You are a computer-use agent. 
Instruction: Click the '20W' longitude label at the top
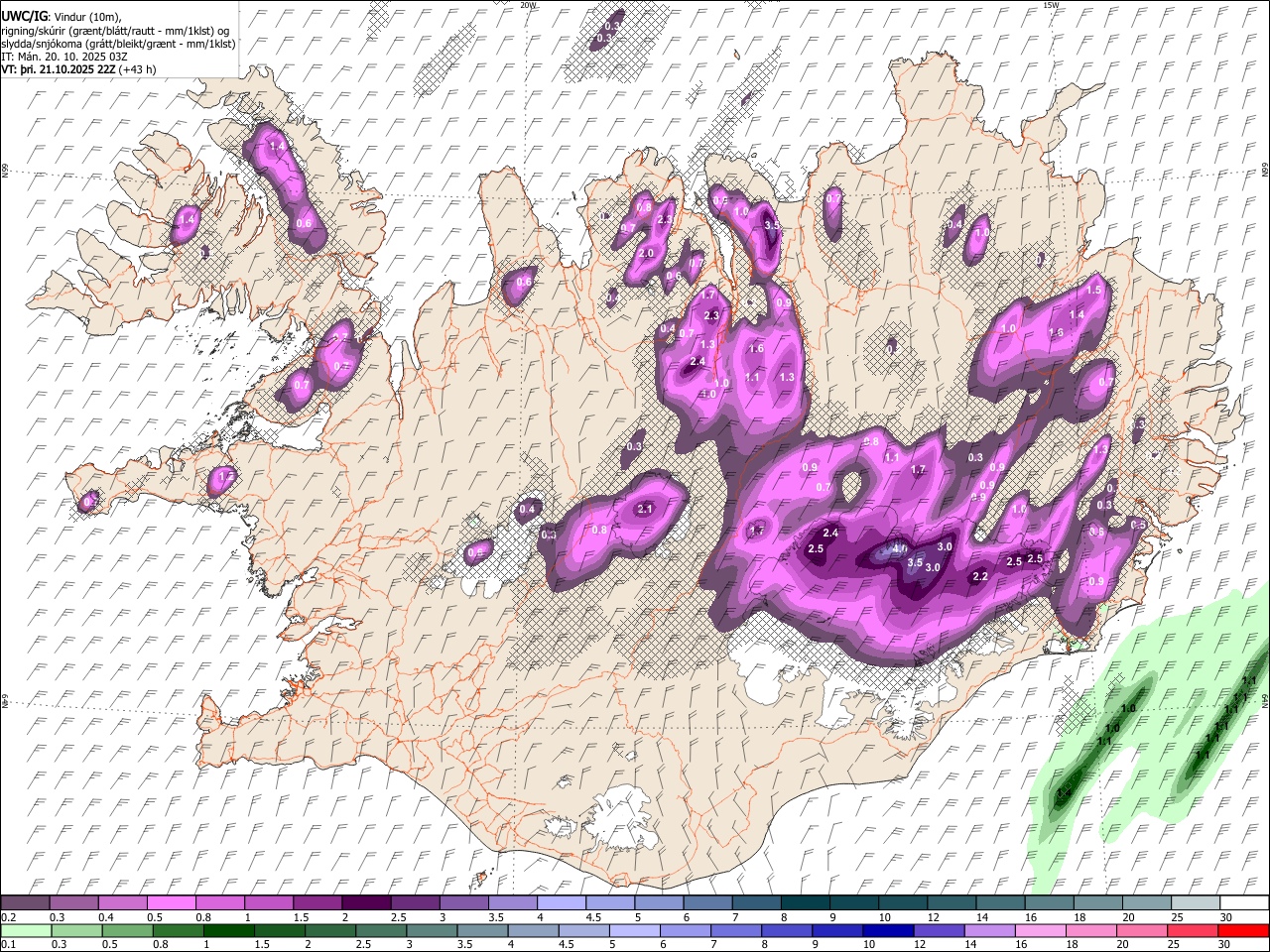[528, 5]
